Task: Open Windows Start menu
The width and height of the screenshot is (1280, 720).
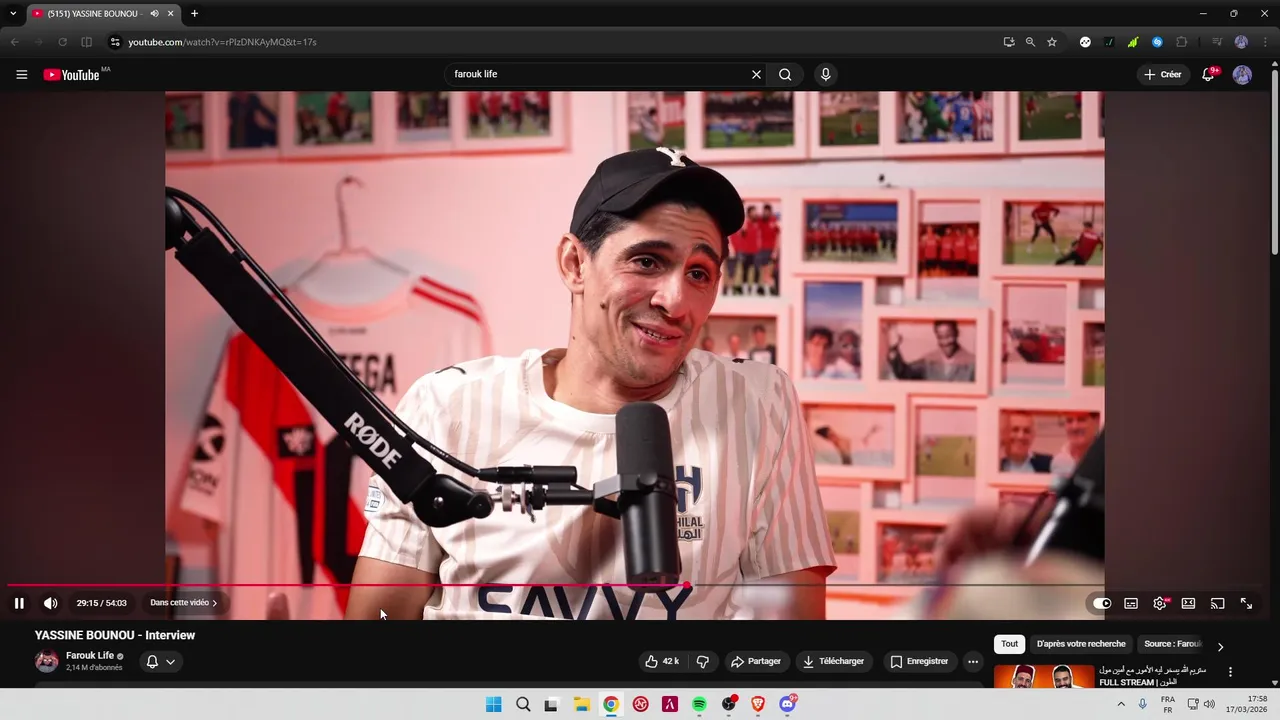Action: point(493,704)
